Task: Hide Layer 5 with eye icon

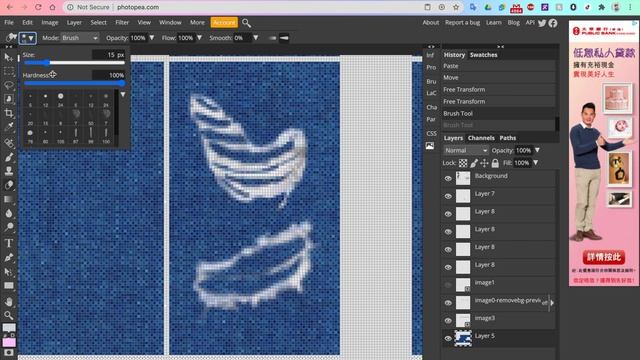Action: (448, 338)
